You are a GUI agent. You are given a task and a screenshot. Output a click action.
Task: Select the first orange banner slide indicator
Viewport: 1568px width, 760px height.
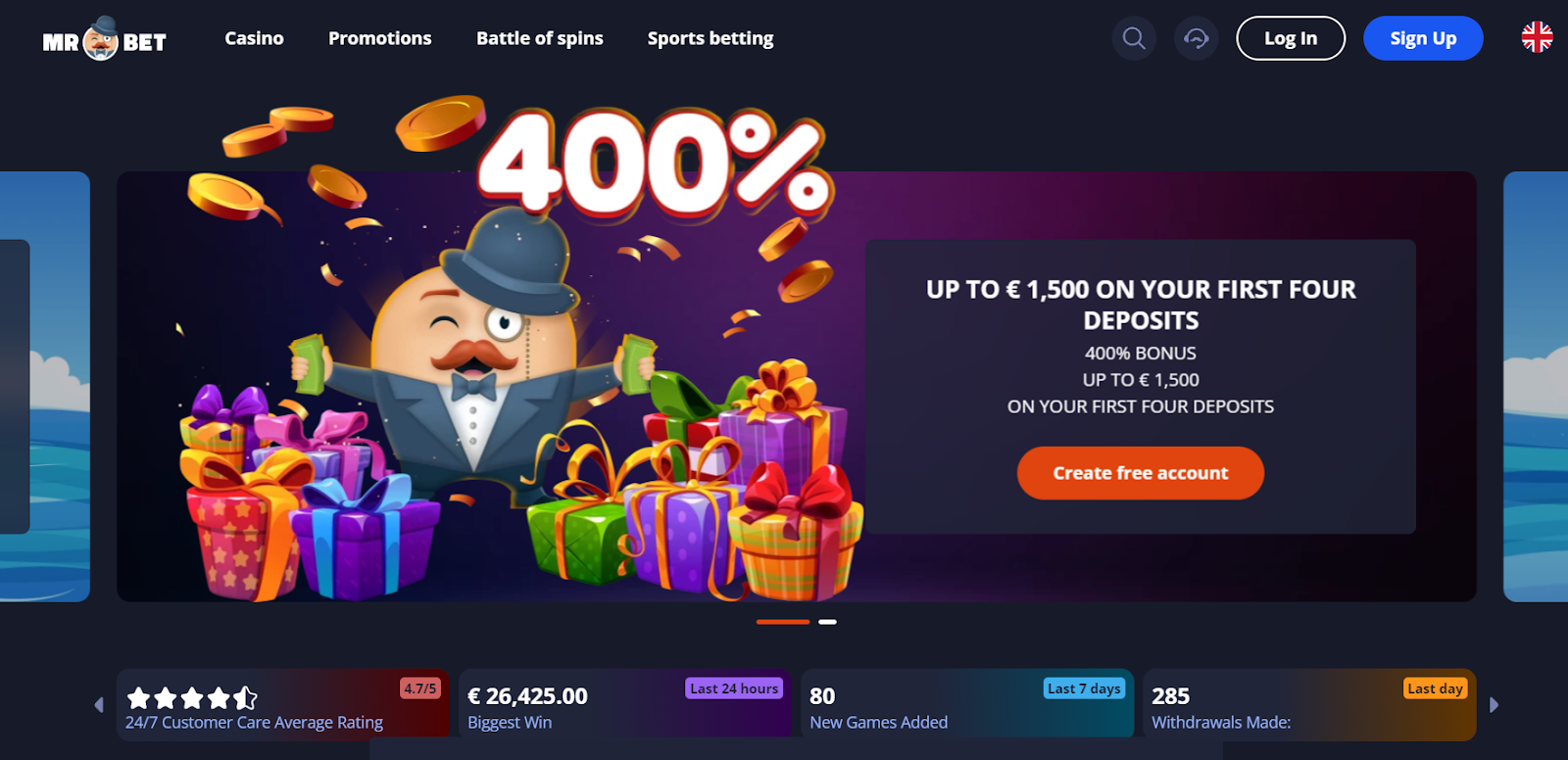pos(783,622)
